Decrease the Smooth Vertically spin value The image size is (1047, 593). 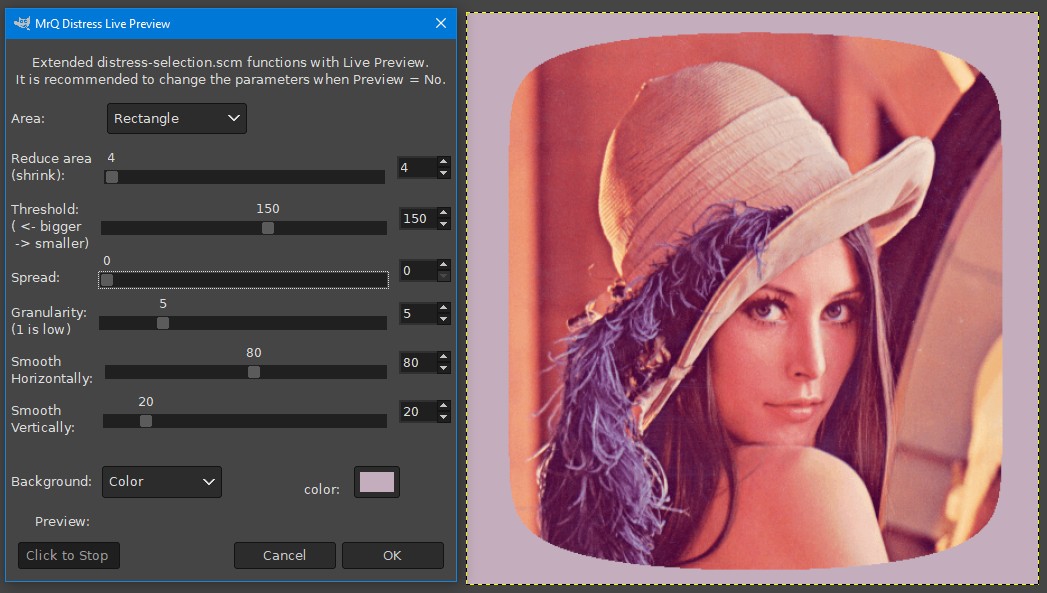tap(443, 417)
